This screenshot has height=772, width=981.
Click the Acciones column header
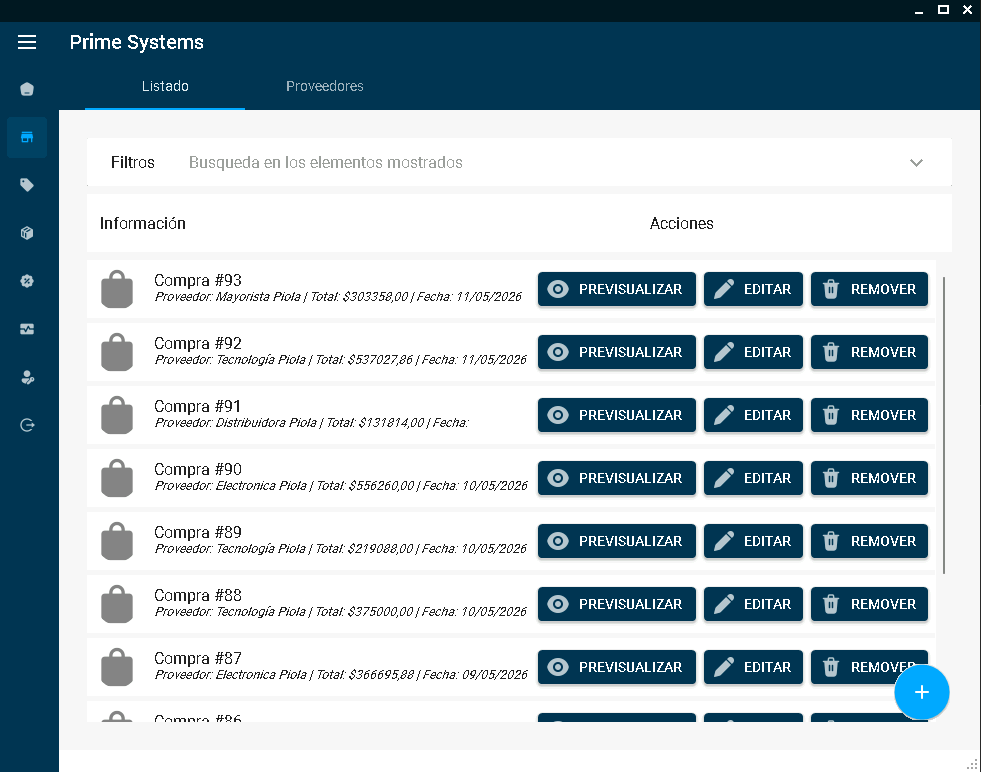click(x=681, y=223)
